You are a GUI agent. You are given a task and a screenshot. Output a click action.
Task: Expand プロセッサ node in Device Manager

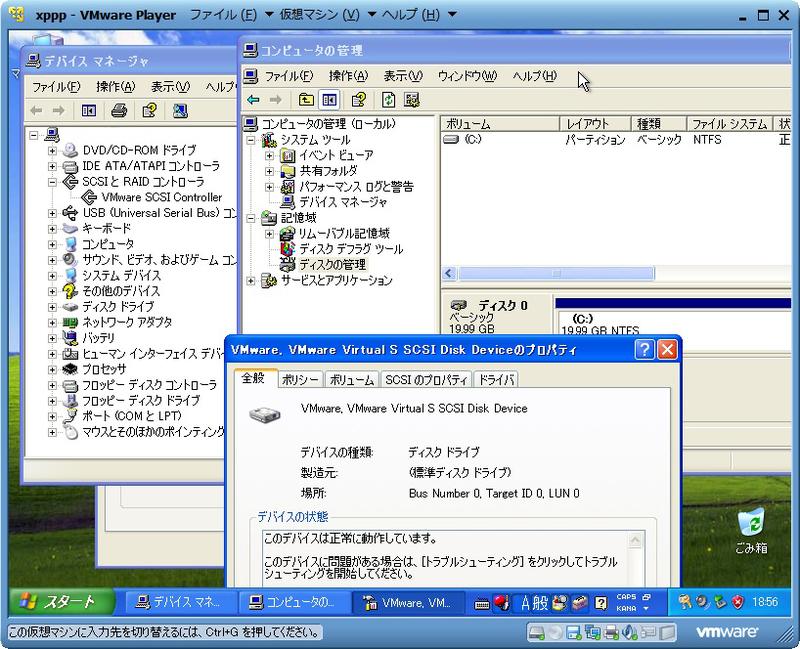(52, 369)
